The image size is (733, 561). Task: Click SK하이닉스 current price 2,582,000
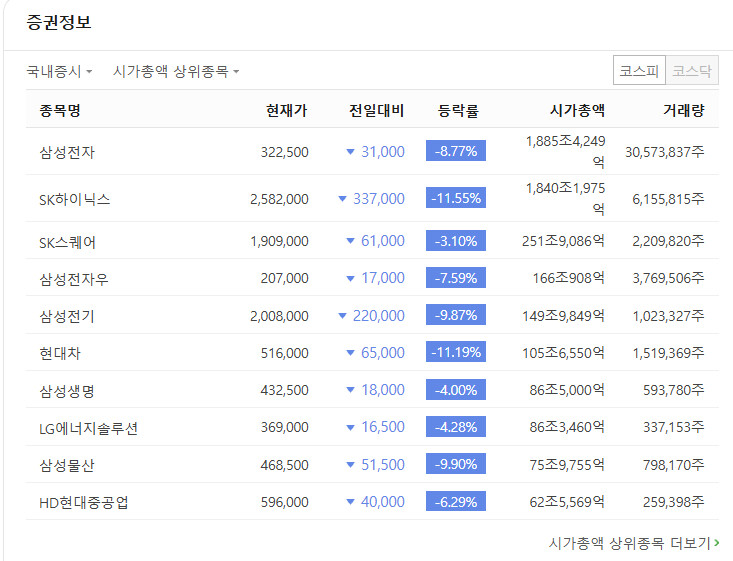(x=279, y=199)
